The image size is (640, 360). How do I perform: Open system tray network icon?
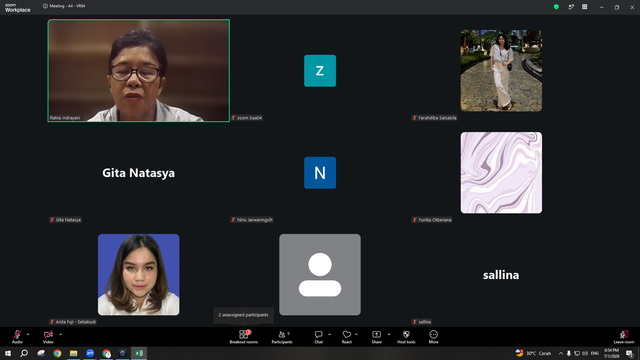(x=577, y=353)
